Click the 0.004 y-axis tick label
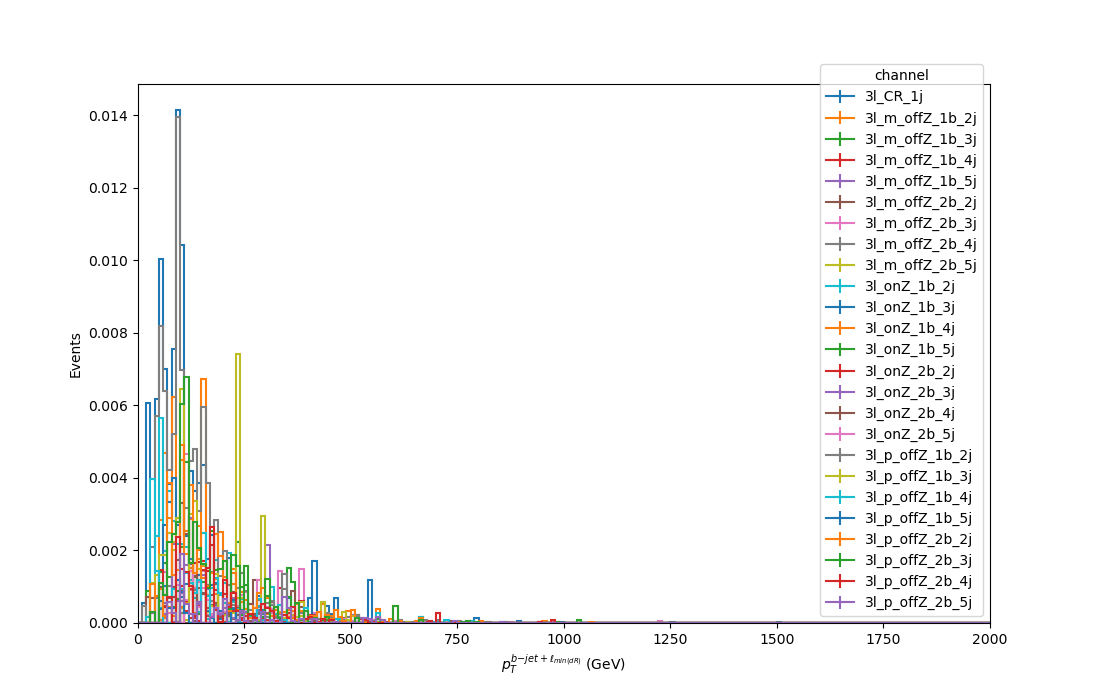The width and height of the screenshot is (1100, 700). 109,478
